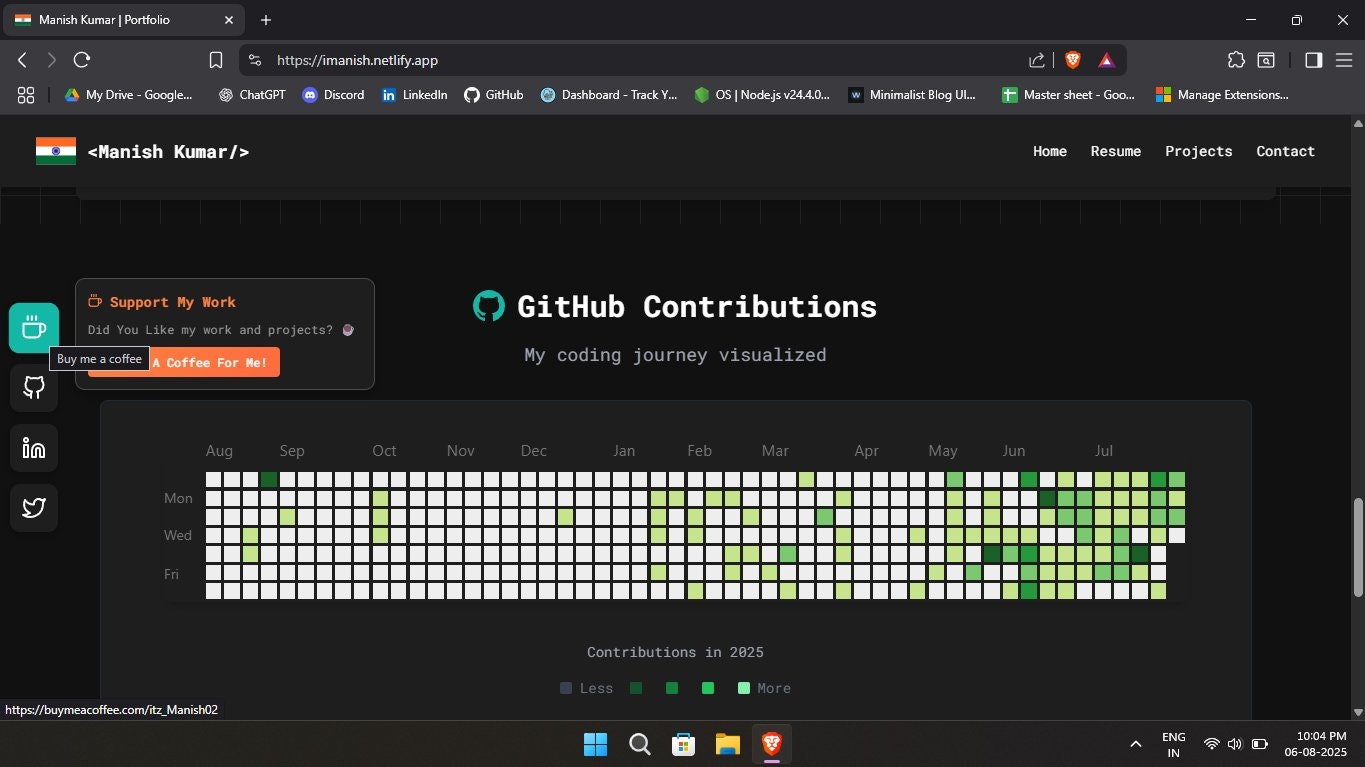Click the <Manish Kumar/> site title
Image resolution: width=1365 pixels, height=767 pixels.
[169, 152]
